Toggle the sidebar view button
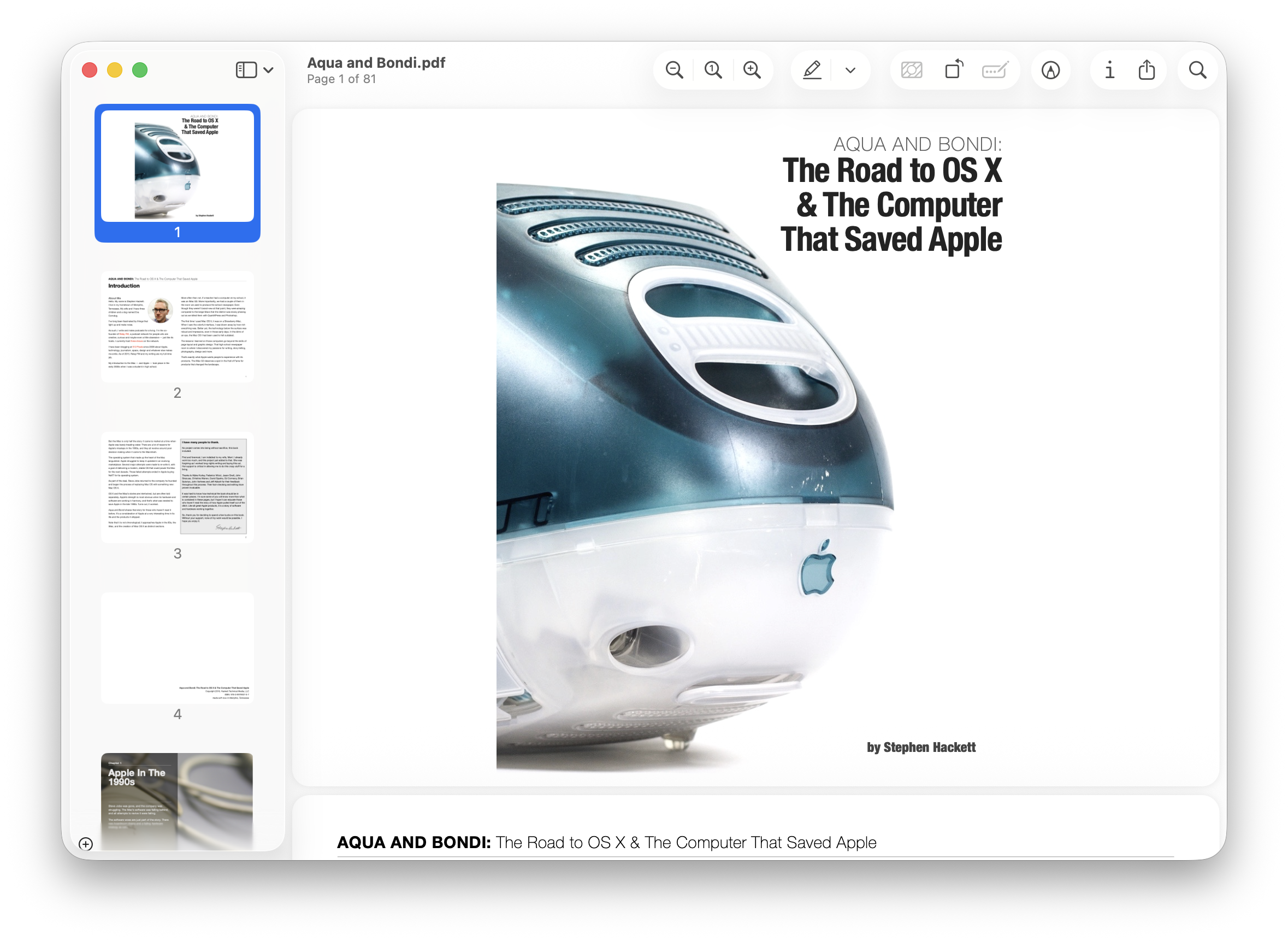 246,70
